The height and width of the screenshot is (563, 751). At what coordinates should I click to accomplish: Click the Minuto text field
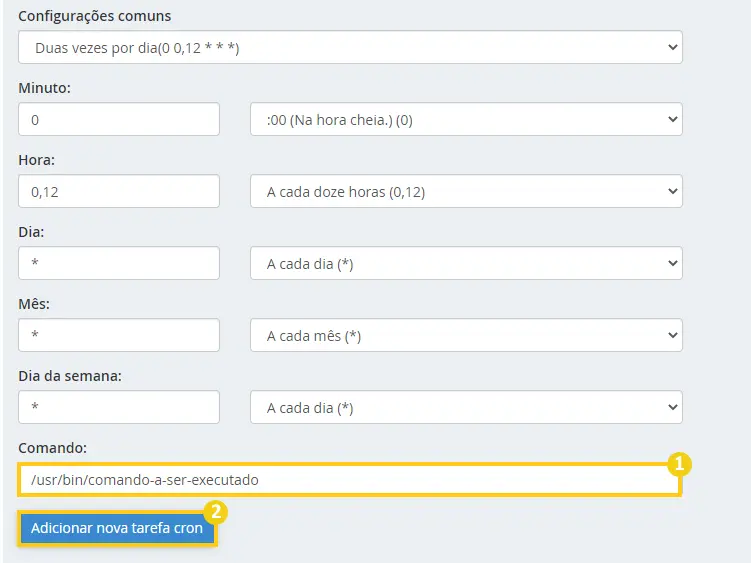[x=119, y=119]
